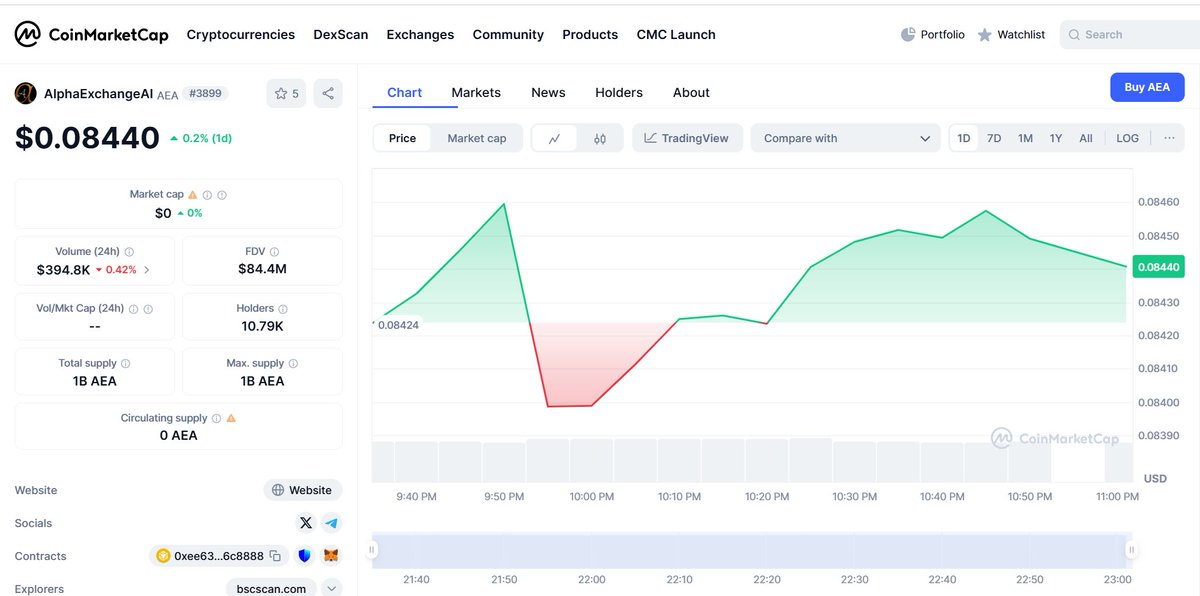Open the TradingView chart button

click(687, 138)
